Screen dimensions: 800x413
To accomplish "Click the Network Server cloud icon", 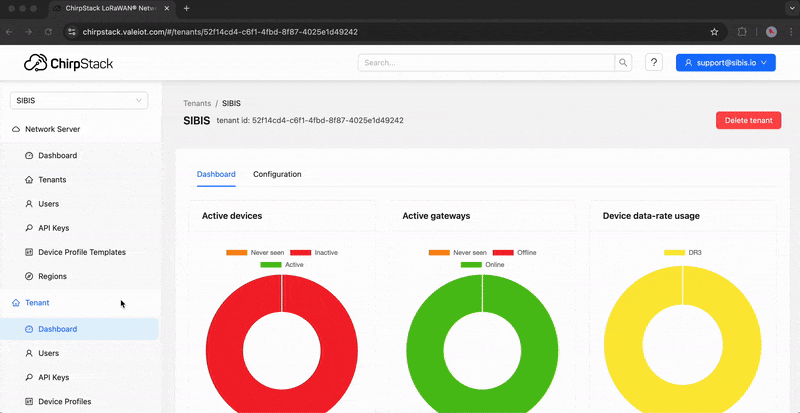I will click(16, 129).
